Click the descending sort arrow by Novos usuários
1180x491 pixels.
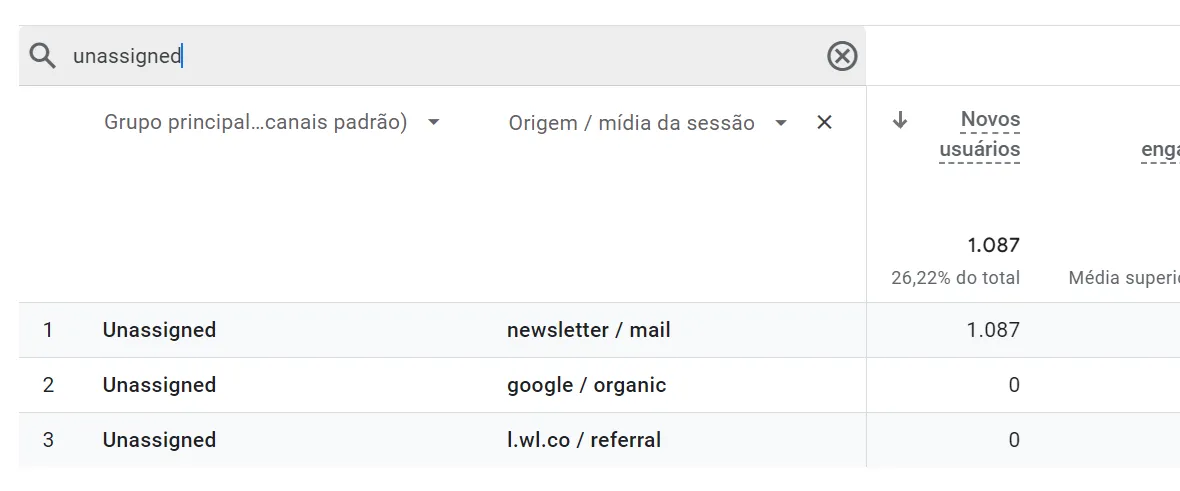click(x=900, y=120)
